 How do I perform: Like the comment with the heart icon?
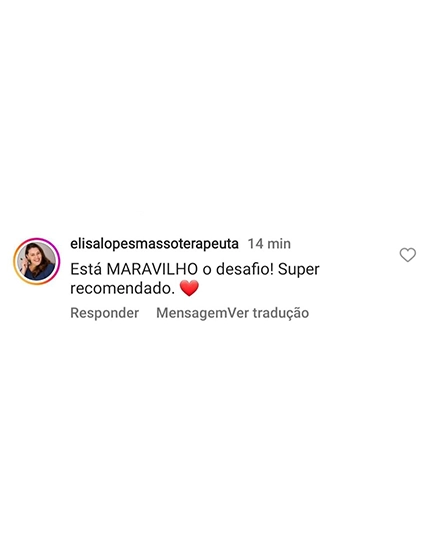[407, 255]
